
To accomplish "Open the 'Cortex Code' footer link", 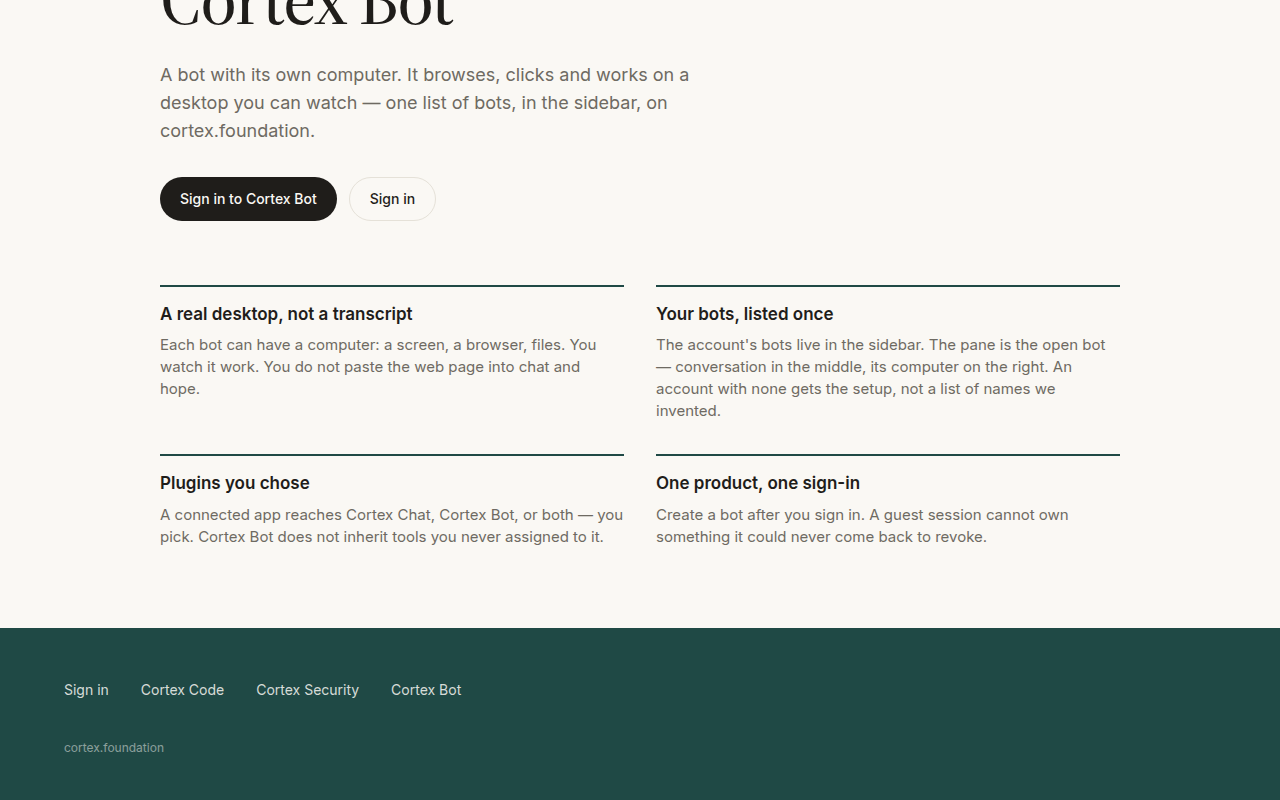I will [182, 690].
